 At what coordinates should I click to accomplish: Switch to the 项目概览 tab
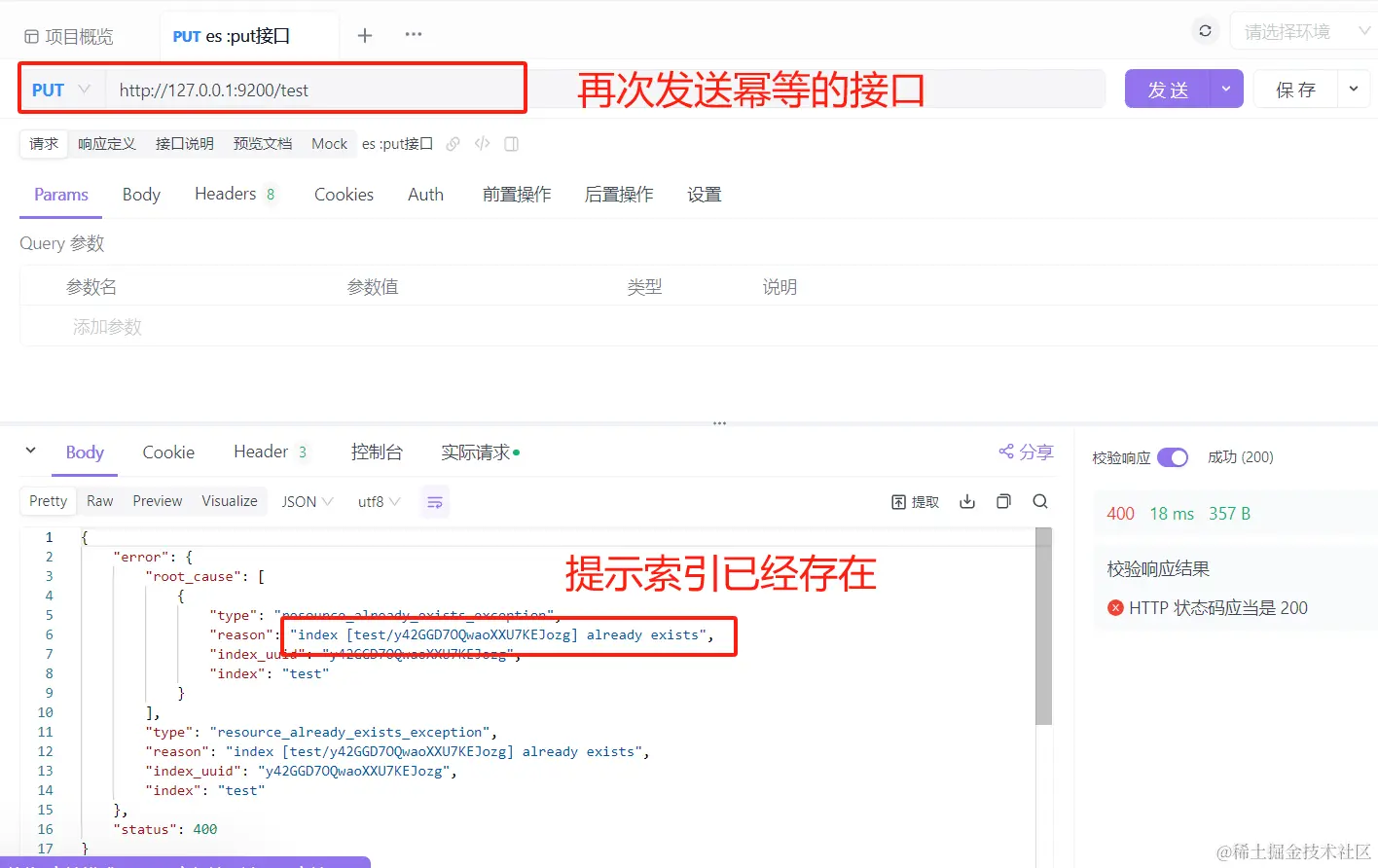[x=68, y=36]
